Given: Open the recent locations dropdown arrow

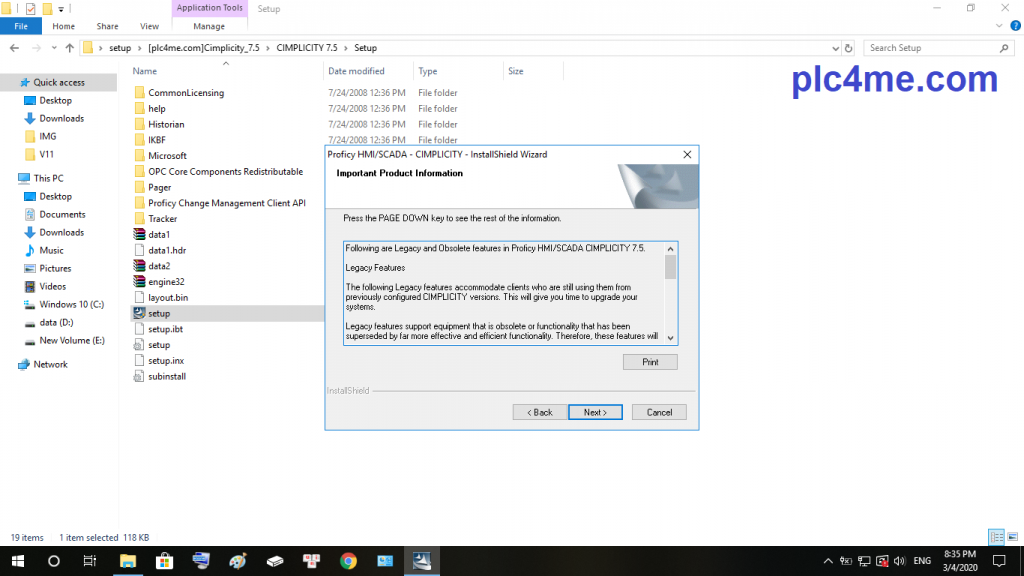Looking at the screenshot, I should pyautogui.click(x=54, y=48).
